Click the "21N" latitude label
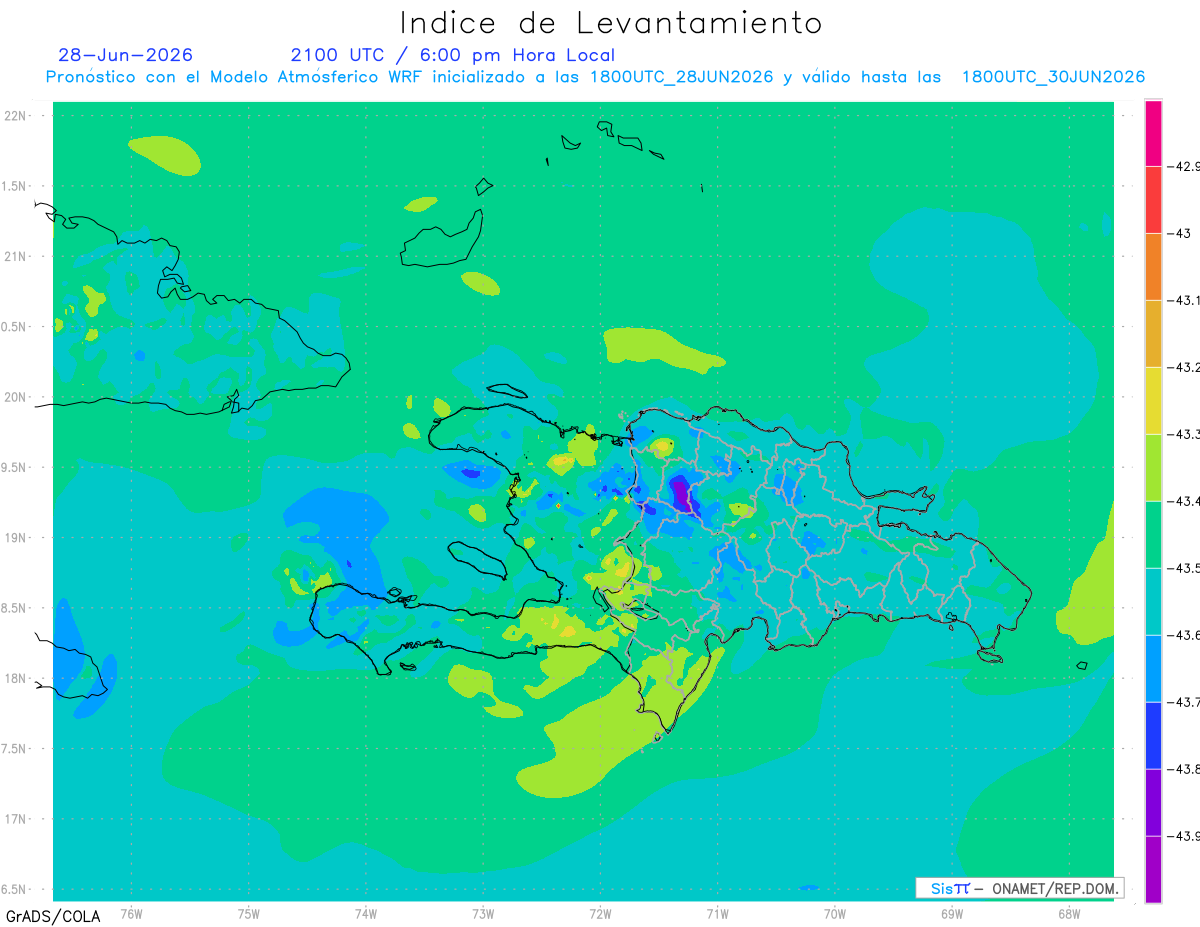Viewport: 1200px width, 927px height. [x=17, y=256]
